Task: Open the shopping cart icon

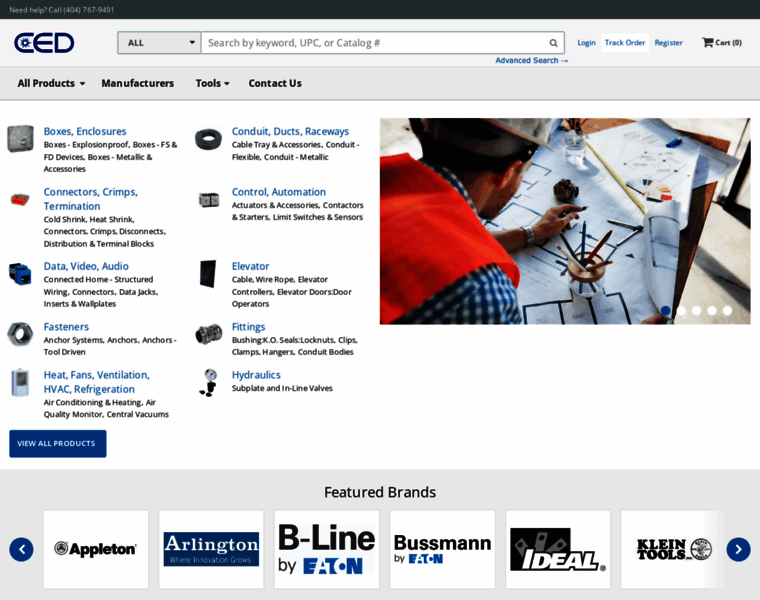Action: [x=708, y=43]
